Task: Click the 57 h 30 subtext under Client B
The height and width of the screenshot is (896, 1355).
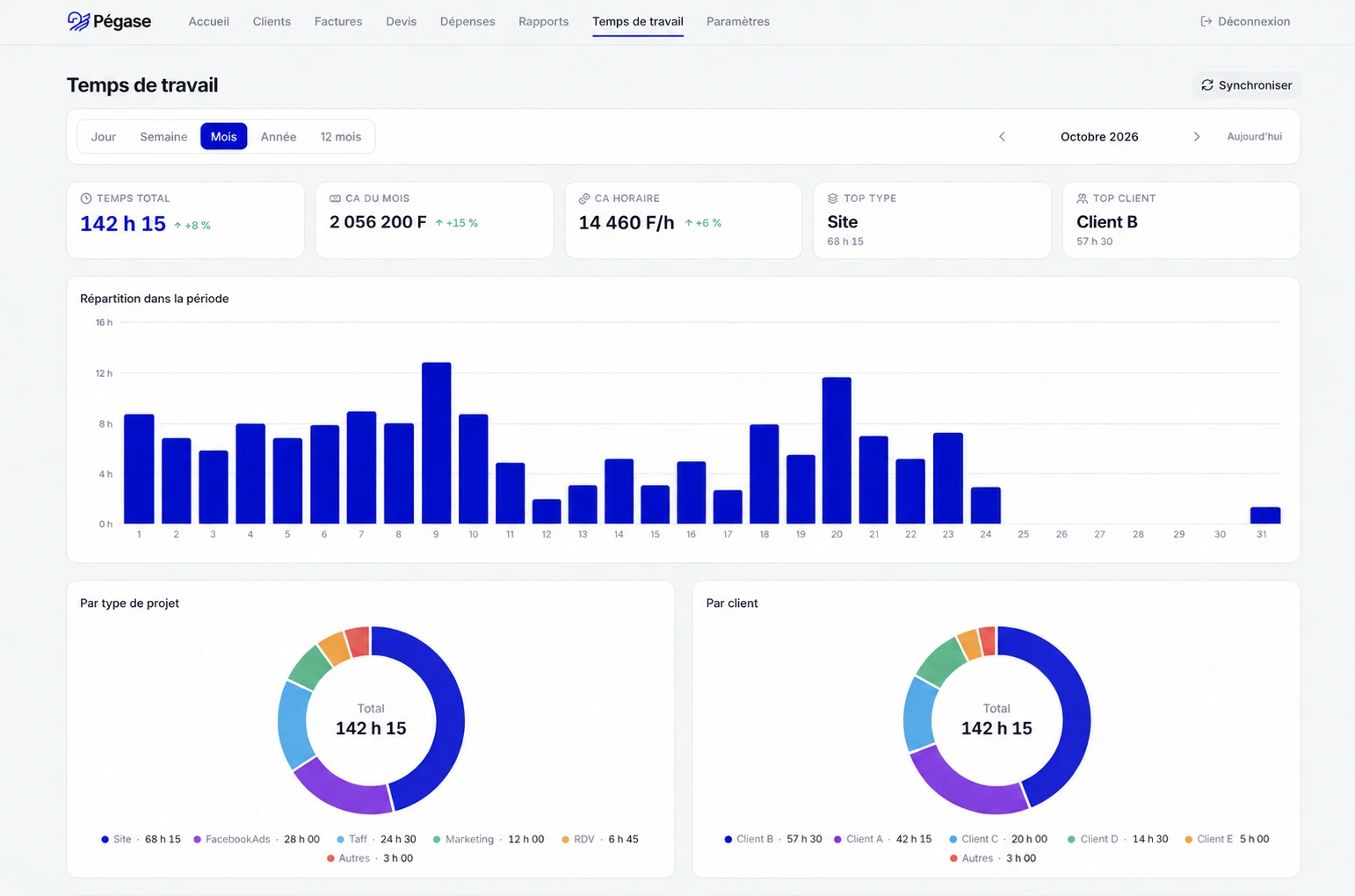Action: click(x=1095, y=242)
